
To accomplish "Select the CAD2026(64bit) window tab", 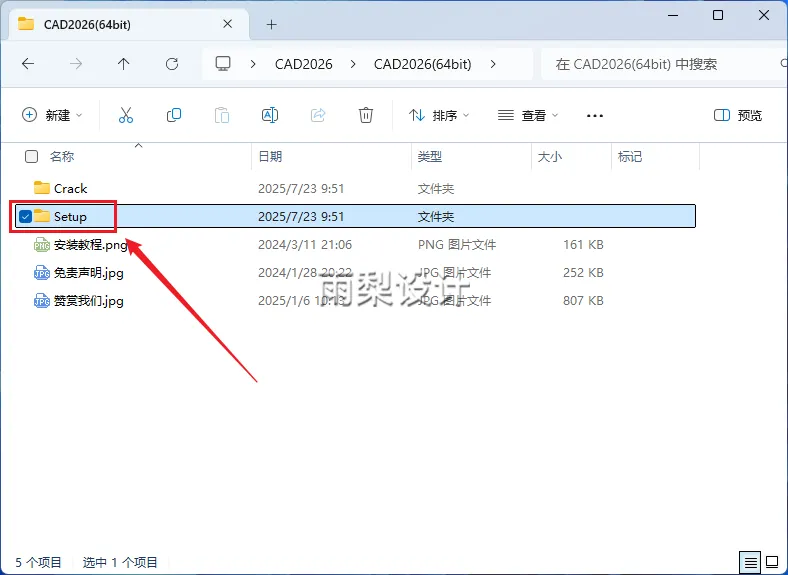I will point(129,24).
